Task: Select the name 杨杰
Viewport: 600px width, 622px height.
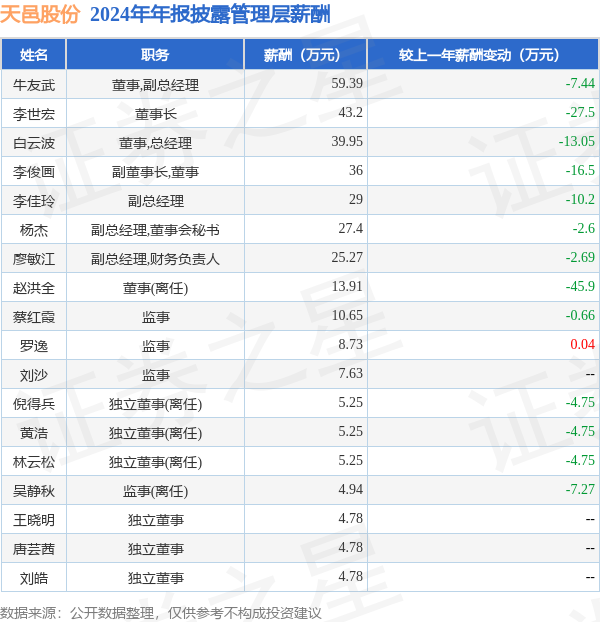Action: click(x=34, y=230)
